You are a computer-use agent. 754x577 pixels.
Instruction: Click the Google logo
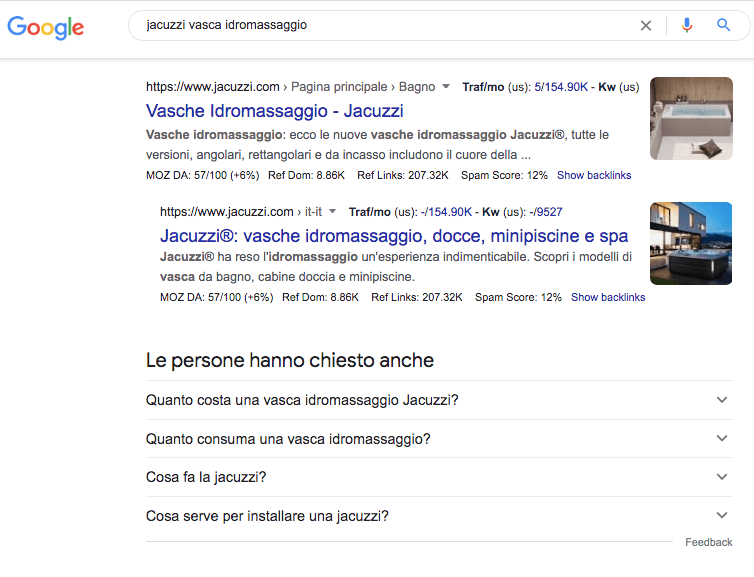tap(45, 27)
